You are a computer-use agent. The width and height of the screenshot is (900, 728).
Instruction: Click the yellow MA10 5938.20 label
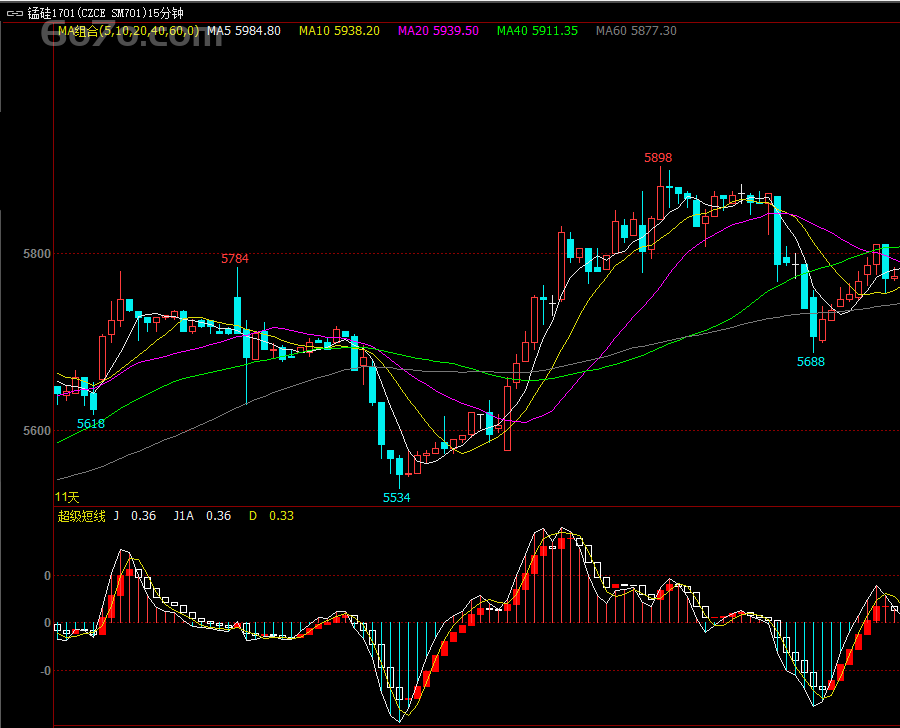click(x=339, y=31)
